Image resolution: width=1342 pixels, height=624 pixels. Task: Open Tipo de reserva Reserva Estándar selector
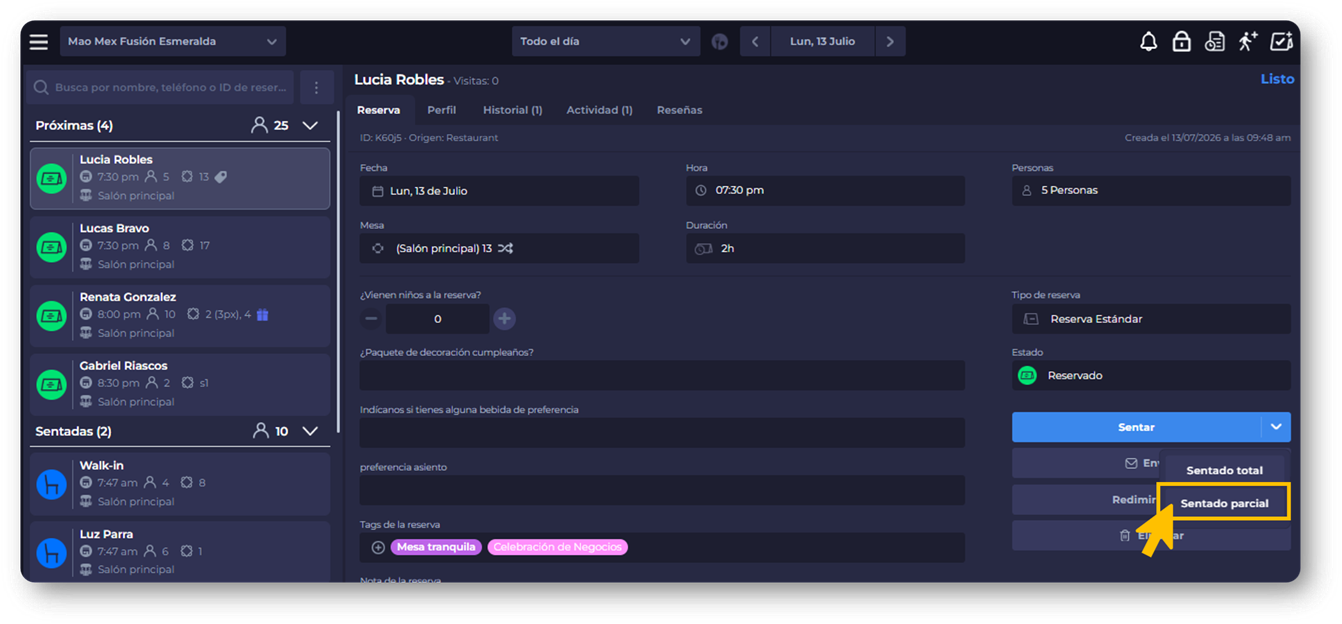1151,319
